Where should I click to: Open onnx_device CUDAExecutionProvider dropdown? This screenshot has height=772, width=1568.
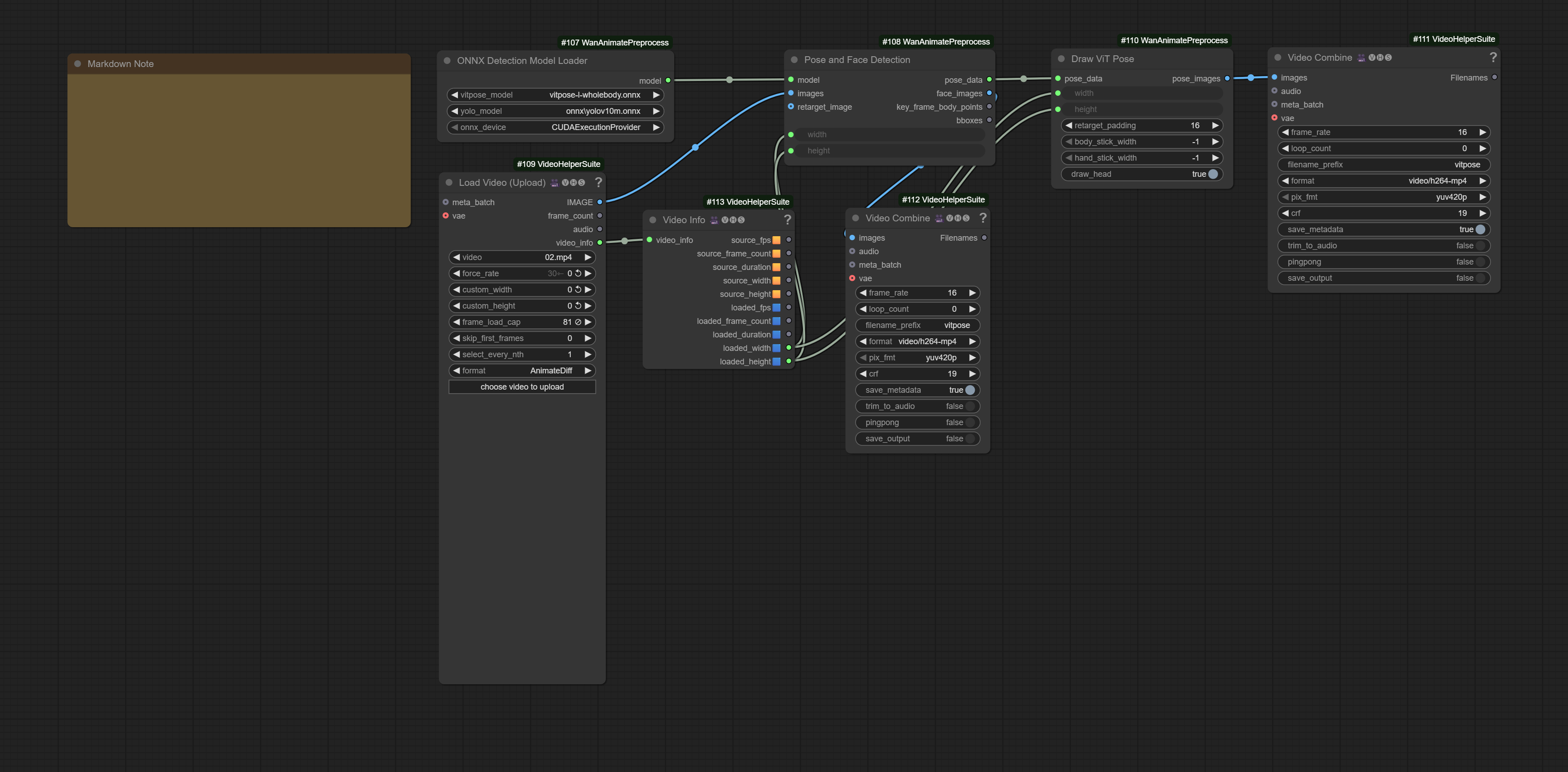click(x=555, y=127)
